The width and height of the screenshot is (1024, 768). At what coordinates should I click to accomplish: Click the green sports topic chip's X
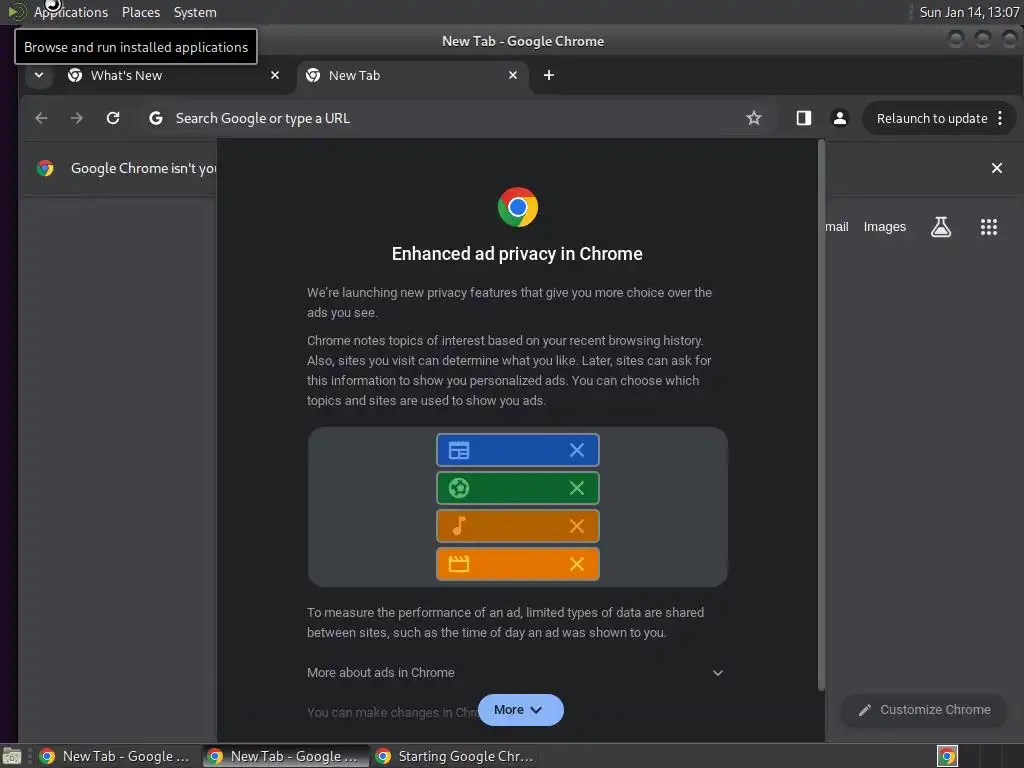(577, 488)
